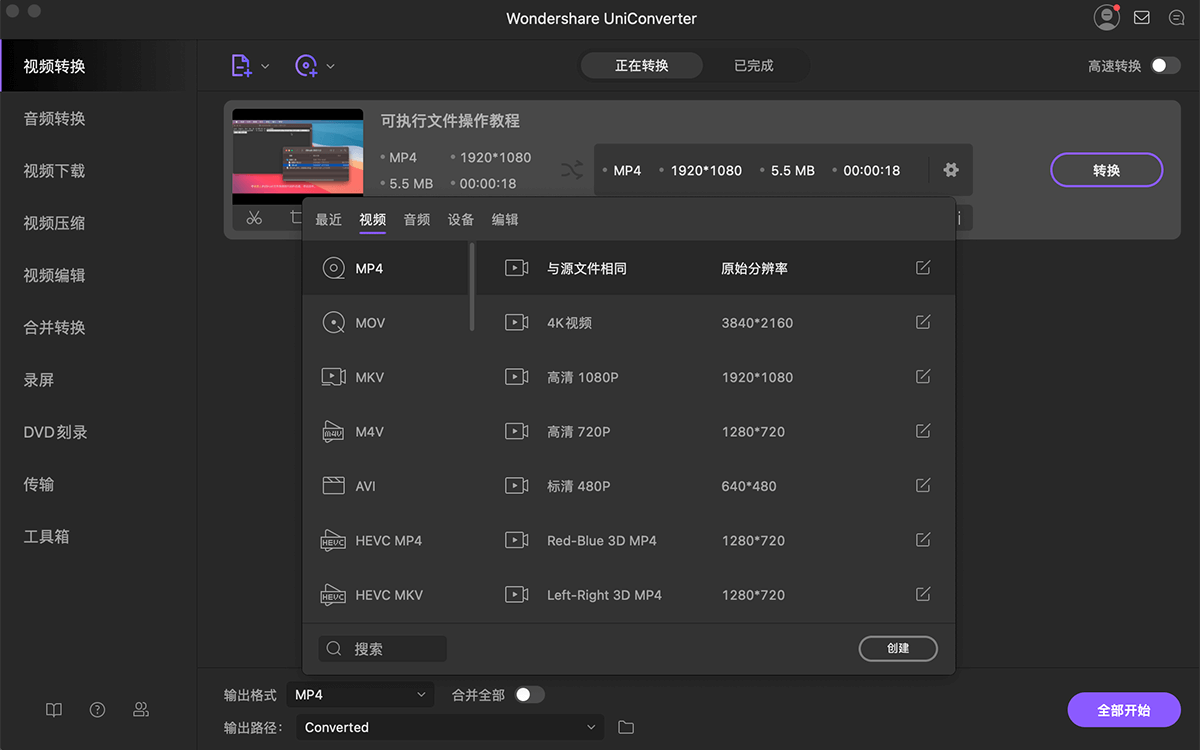Select the Left-Right 3D MP4 preset
Image resolution: width=1200 pixels, height=750 pixels.
pos(715,595)
